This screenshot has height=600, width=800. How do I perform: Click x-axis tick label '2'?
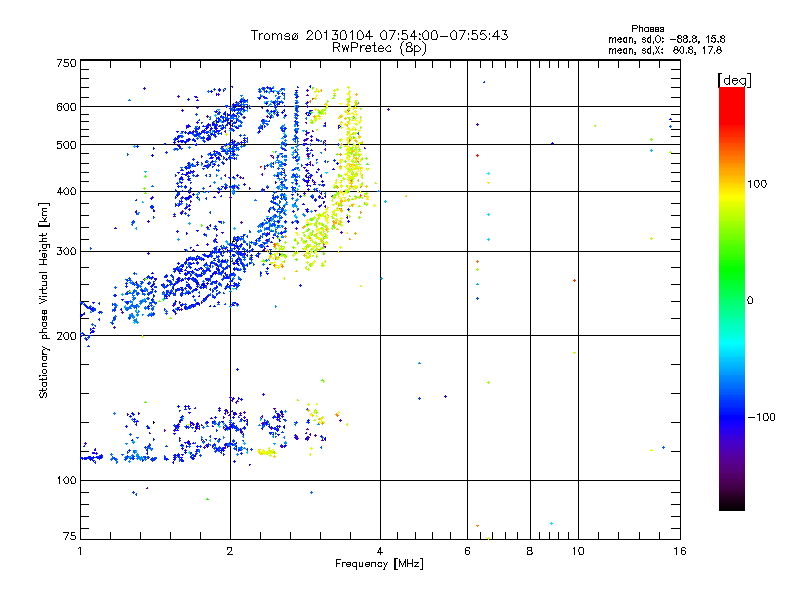(x=230, y=551)
